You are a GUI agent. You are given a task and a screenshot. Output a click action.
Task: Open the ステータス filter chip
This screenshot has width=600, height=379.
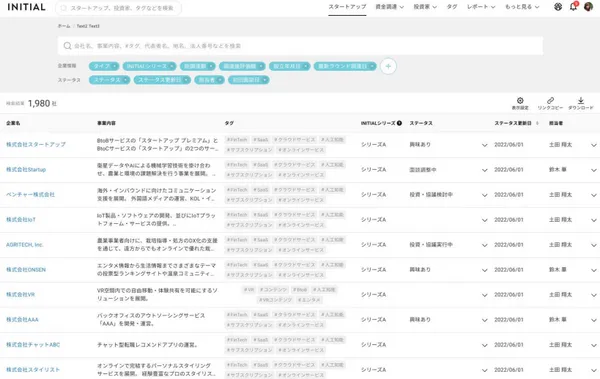109,80
